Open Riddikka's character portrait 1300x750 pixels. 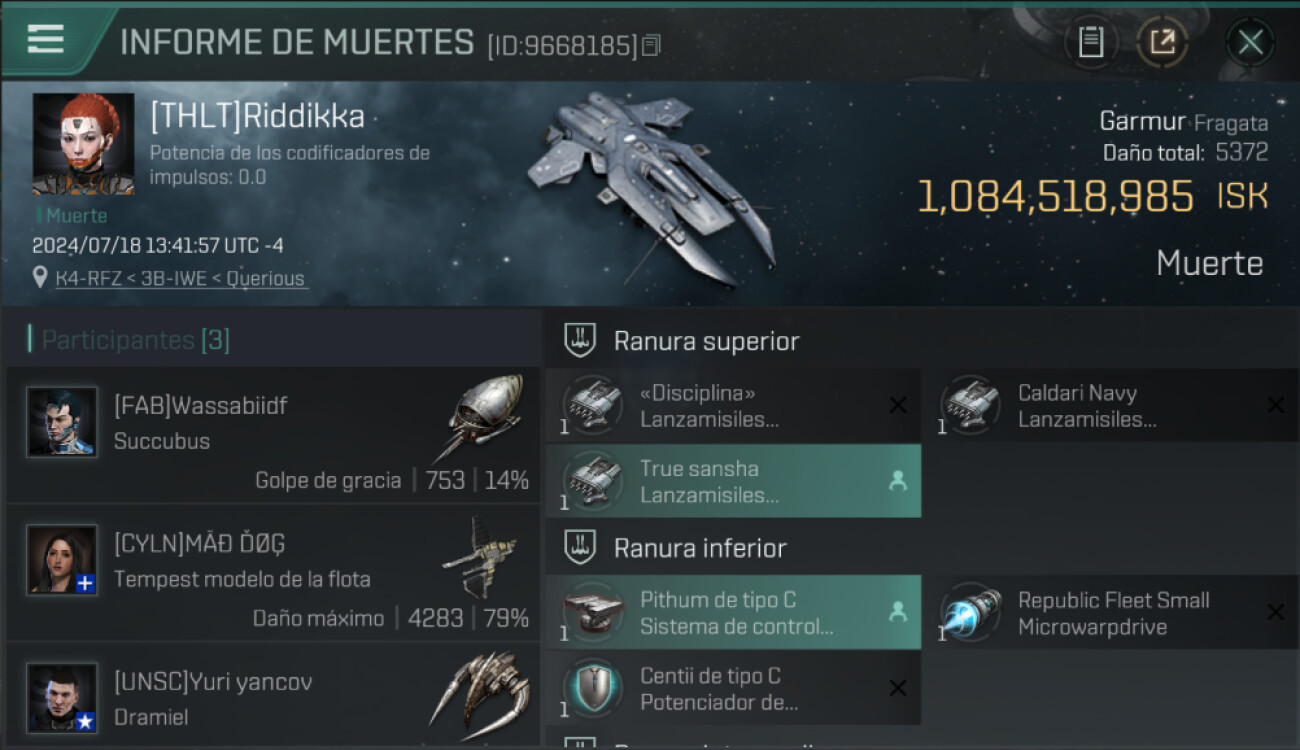[83, 144]
